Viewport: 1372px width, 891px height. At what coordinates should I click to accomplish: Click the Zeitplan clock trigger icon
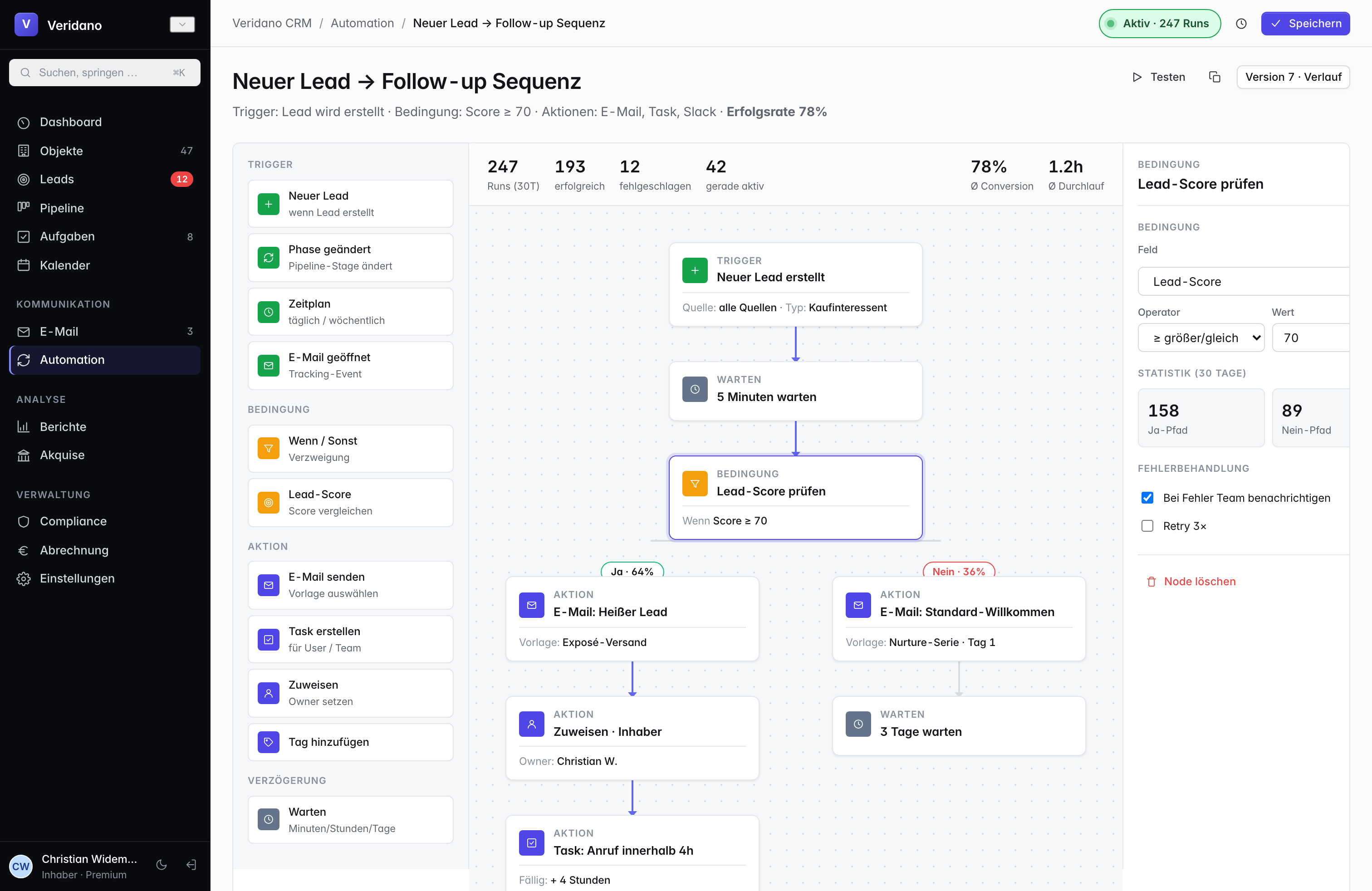tap(268, 312)
